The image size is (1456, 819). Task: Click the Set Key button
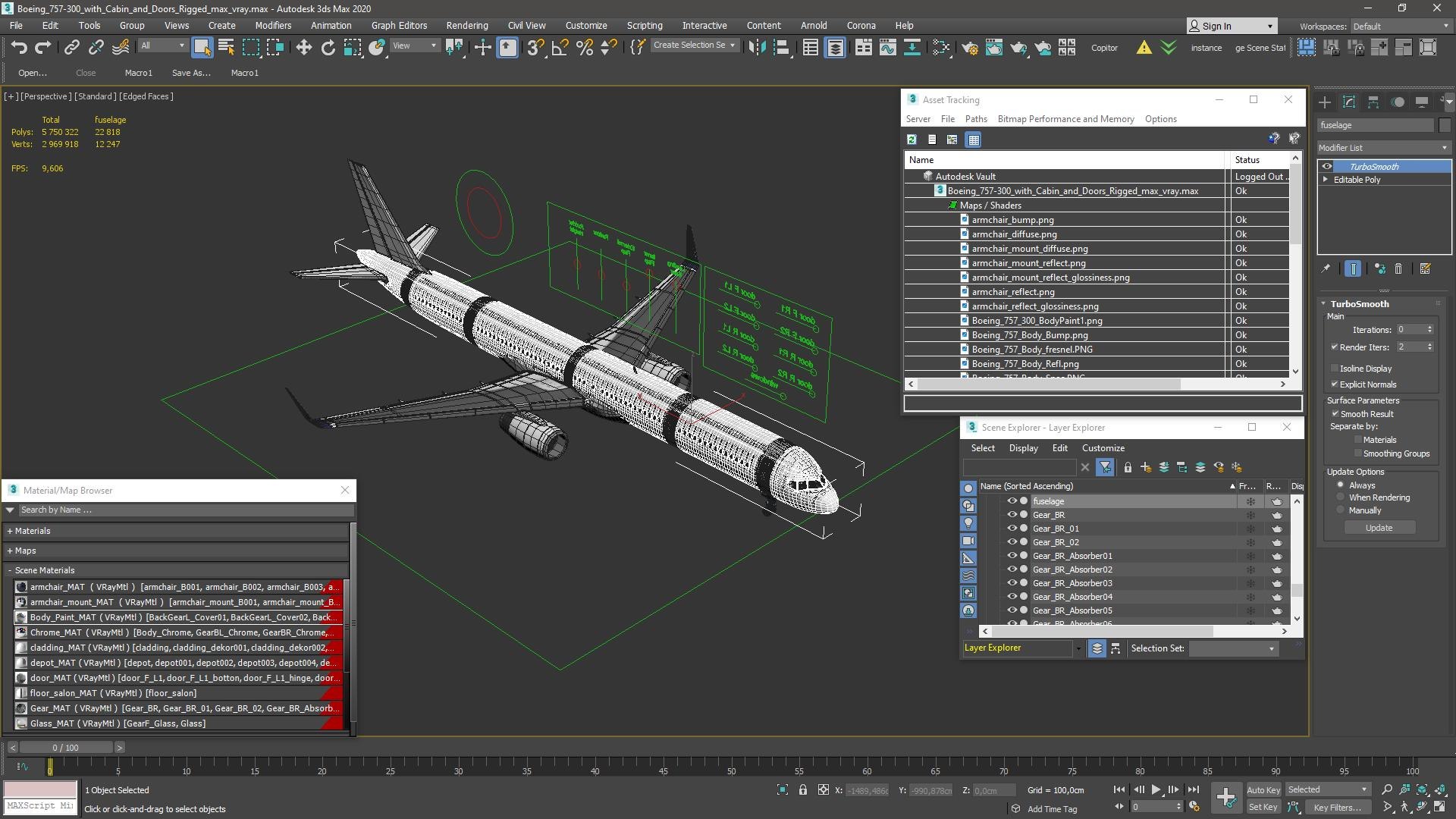click(x=1263, y=807)
